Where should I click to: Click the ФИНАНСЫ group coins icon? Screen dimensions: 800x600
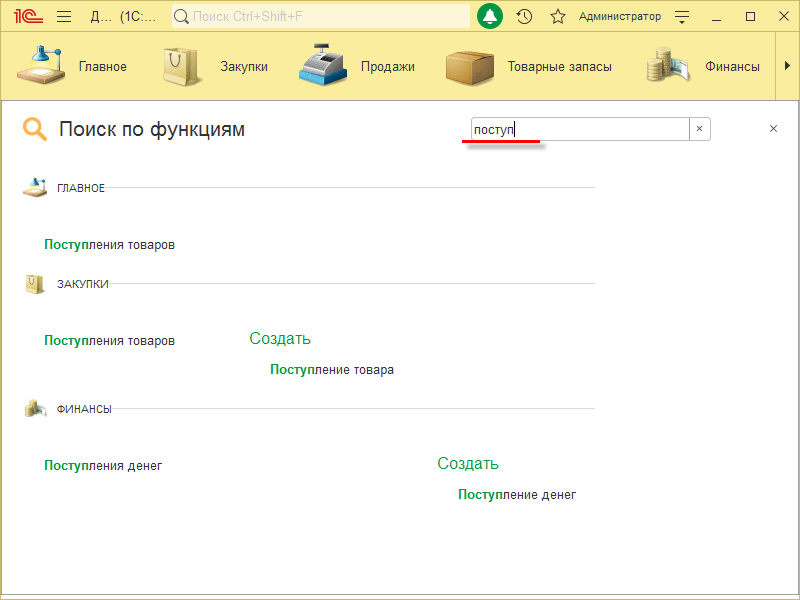35,409
